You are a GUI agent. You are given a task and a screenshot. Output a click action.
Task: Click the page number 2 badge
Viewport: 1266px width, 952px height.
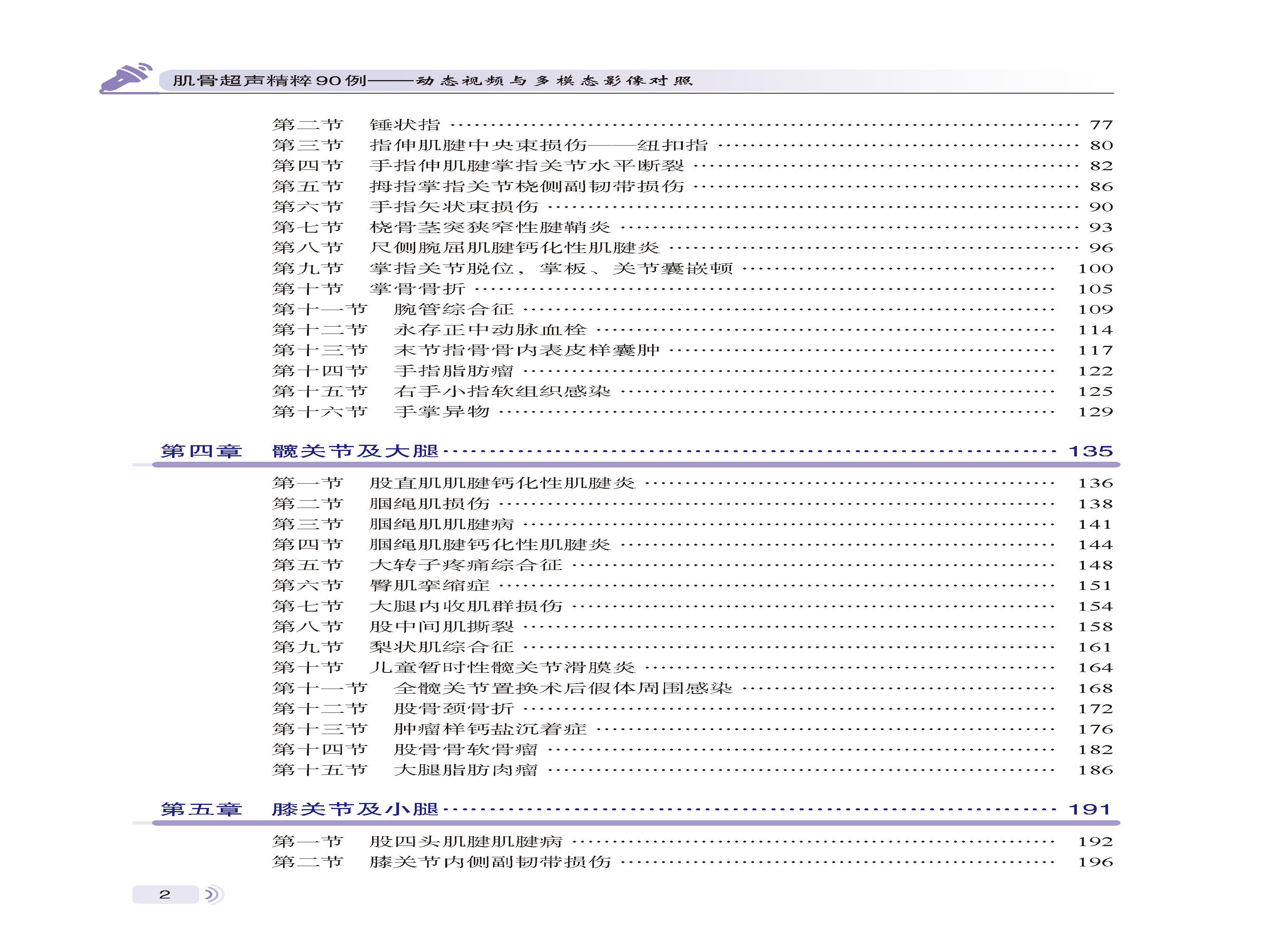coord(165,894)
